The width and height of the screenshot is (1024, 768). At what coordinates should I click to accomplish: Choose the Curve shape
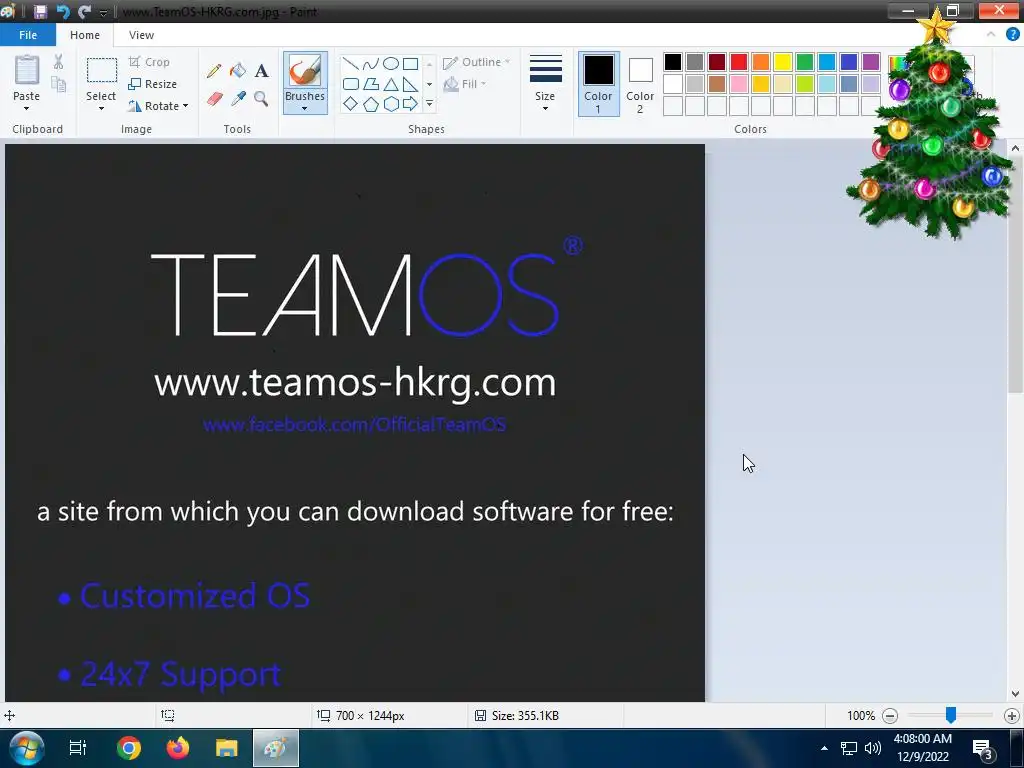[370, 64]
